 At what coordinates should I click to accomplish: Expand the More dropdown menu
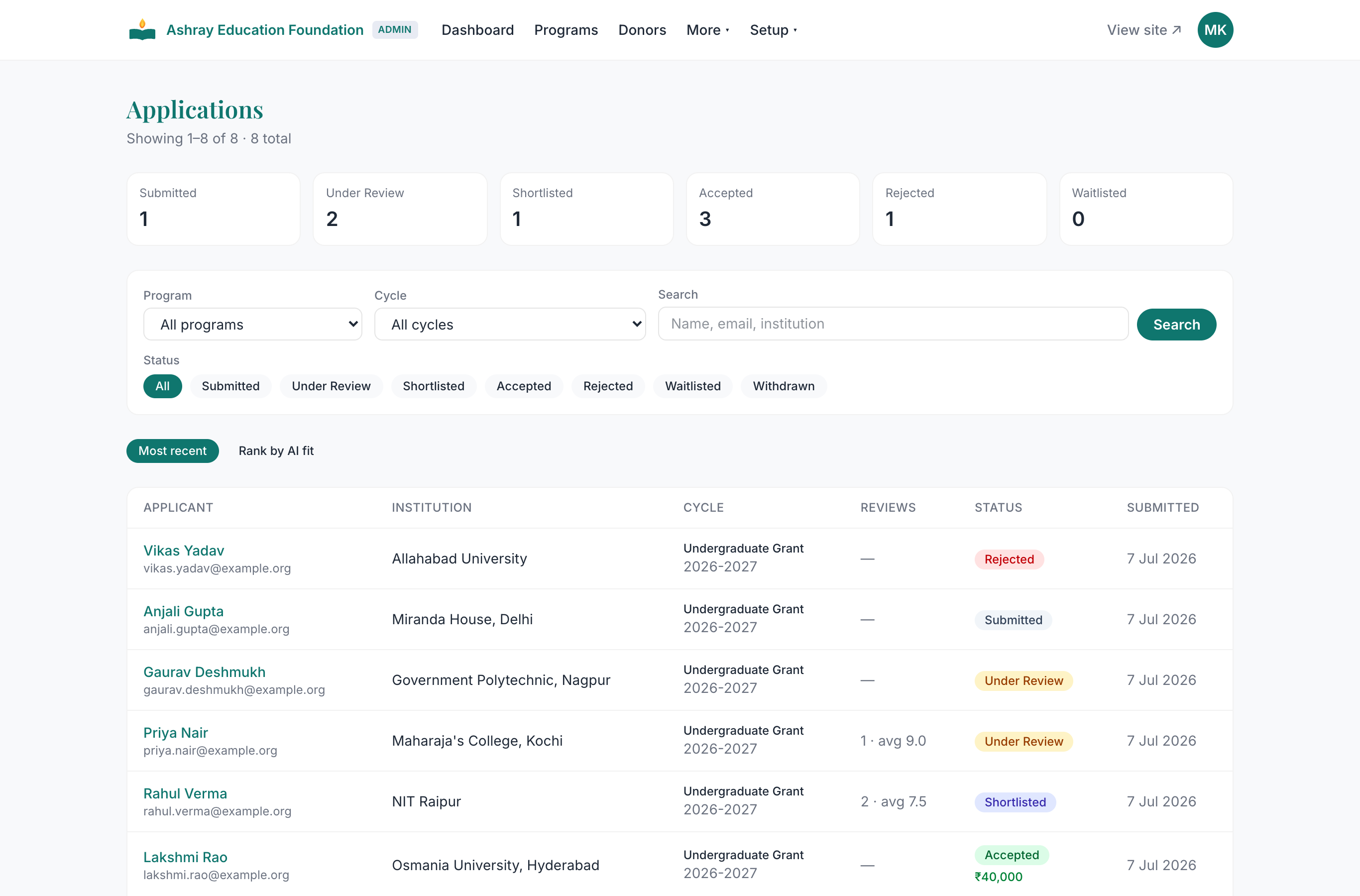click(707, 30)
